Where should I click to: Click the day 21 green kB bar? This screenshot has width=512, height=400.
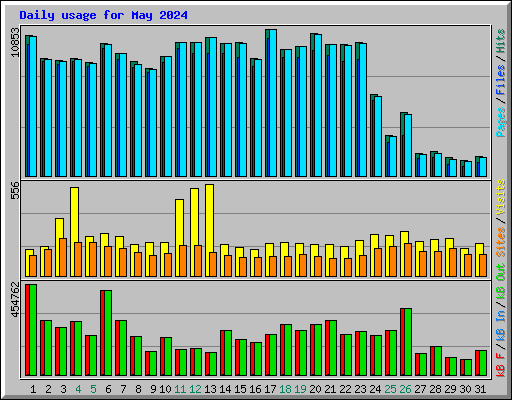pyautogui.click(x=333, y=348)
